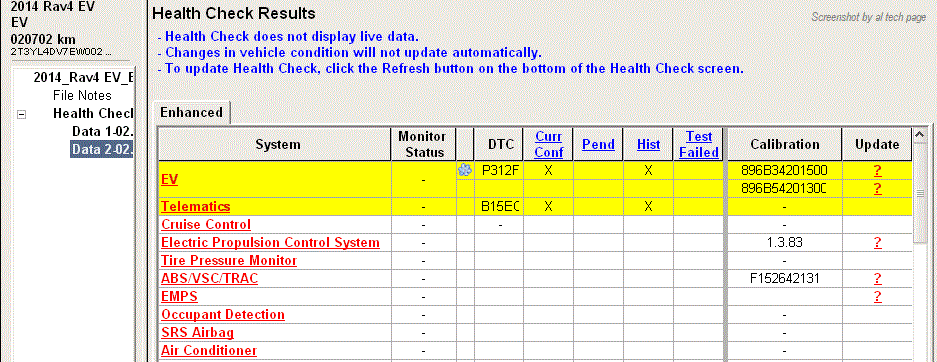The height and width of the screenshot is (362, 937).
Task: Click the 020702 km odometer text
Action: click(43, 39)
